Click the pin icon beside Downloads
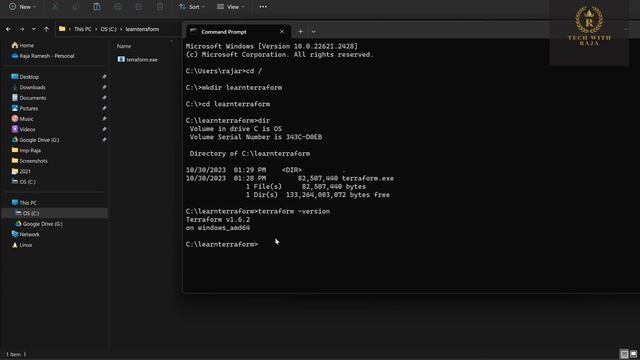The image size is (640, 360). [104, 87]
